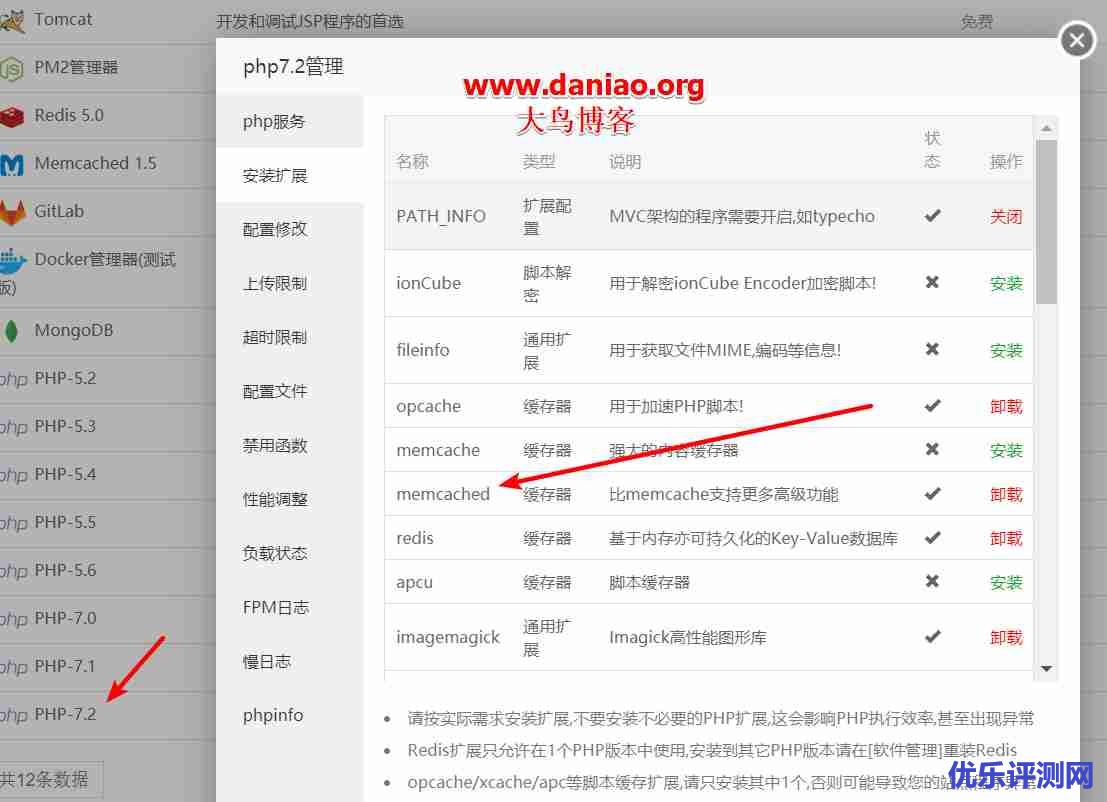Viewport: 1107px width, 802px height.
Task: Click the apcu X status icon
Action: click(x=932, y=581)
